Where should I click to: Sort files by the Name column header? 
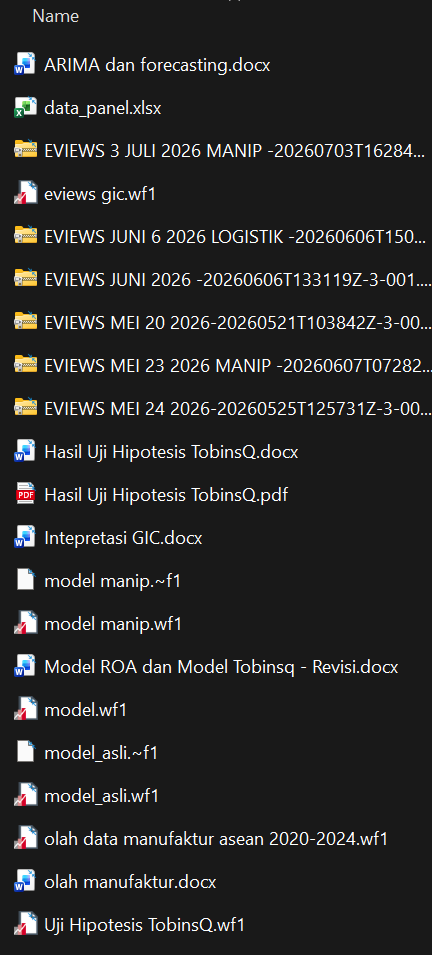click(x=55, y=16)
